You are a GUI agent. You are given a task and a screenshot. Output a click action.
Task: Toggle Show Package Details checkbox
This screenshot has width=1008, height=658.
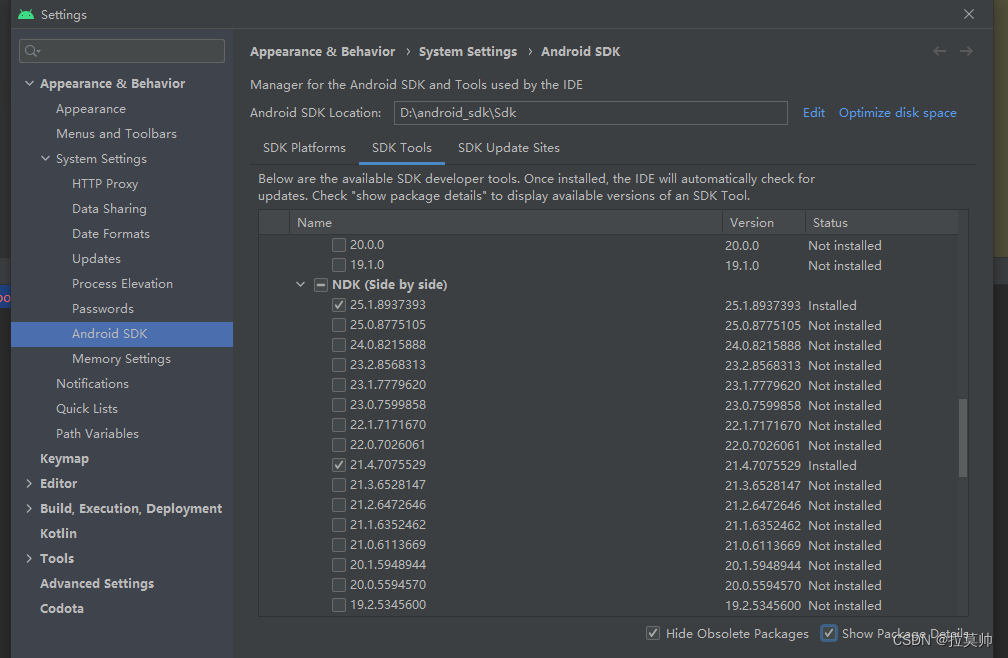pos(829,633)
